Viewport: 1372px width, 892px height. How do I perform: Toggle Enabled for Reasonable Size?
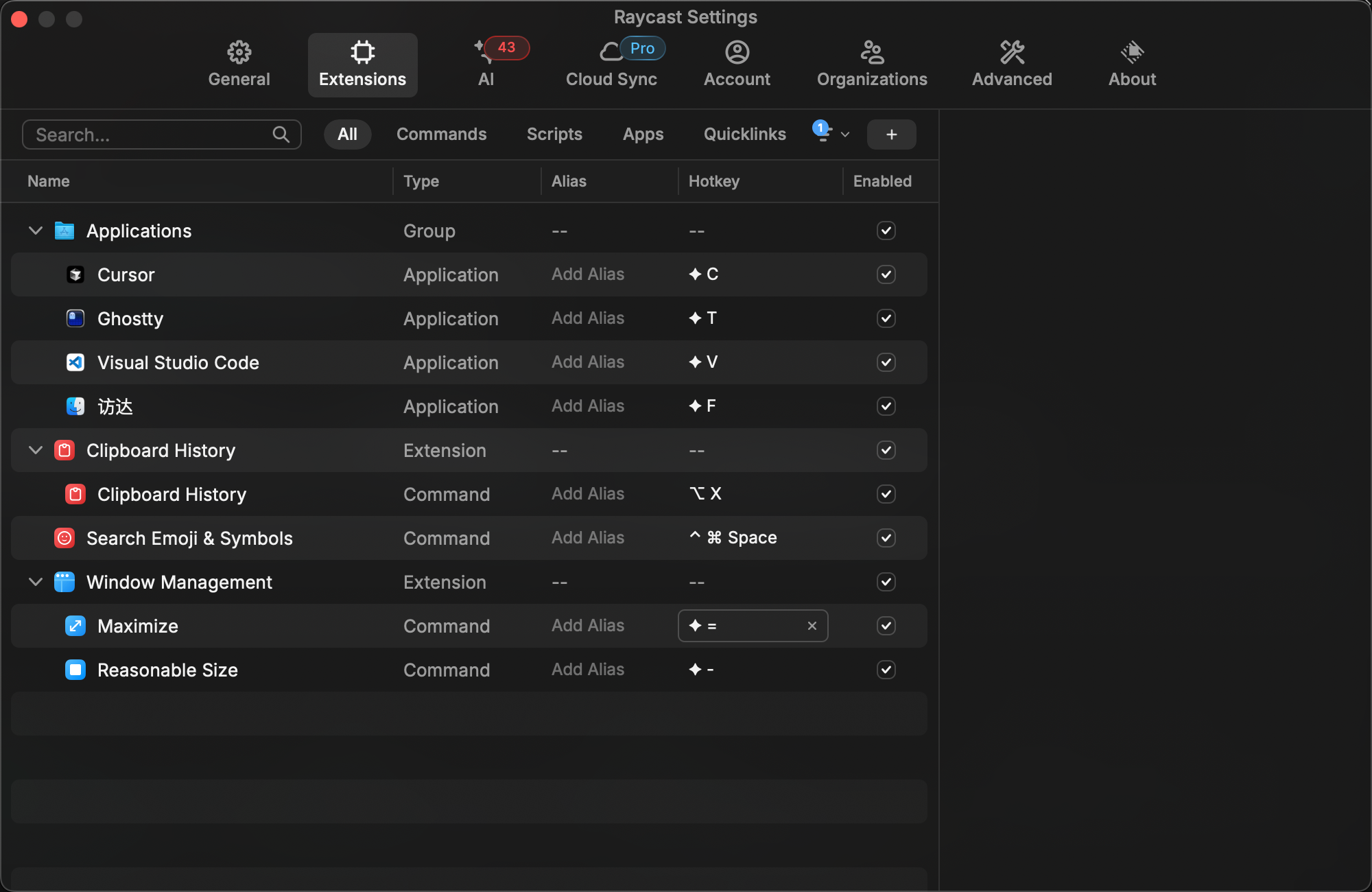886,670
